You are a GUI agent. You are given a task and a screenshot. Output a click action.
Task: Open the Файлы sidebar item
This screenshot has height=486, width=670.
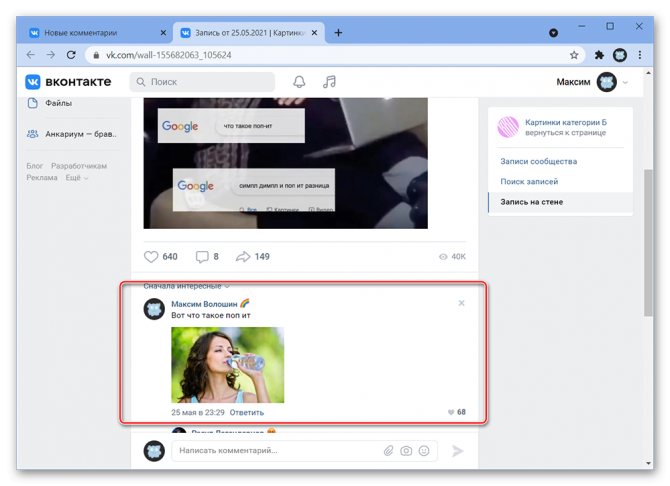(x=59, y=103)
